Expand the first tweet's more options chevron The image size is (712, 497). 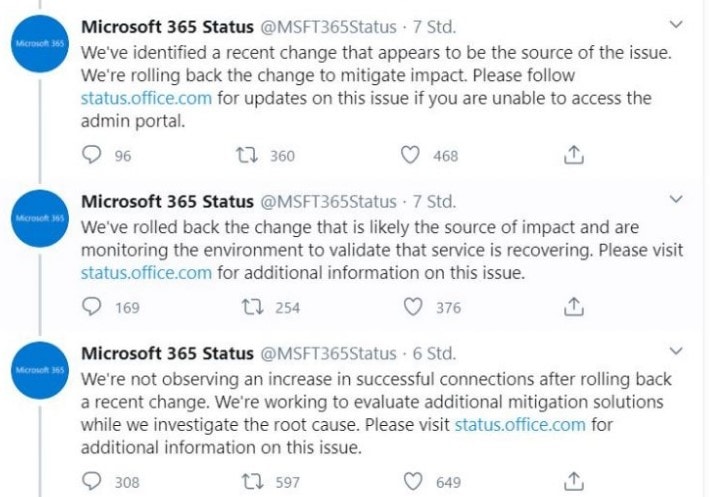676,25
